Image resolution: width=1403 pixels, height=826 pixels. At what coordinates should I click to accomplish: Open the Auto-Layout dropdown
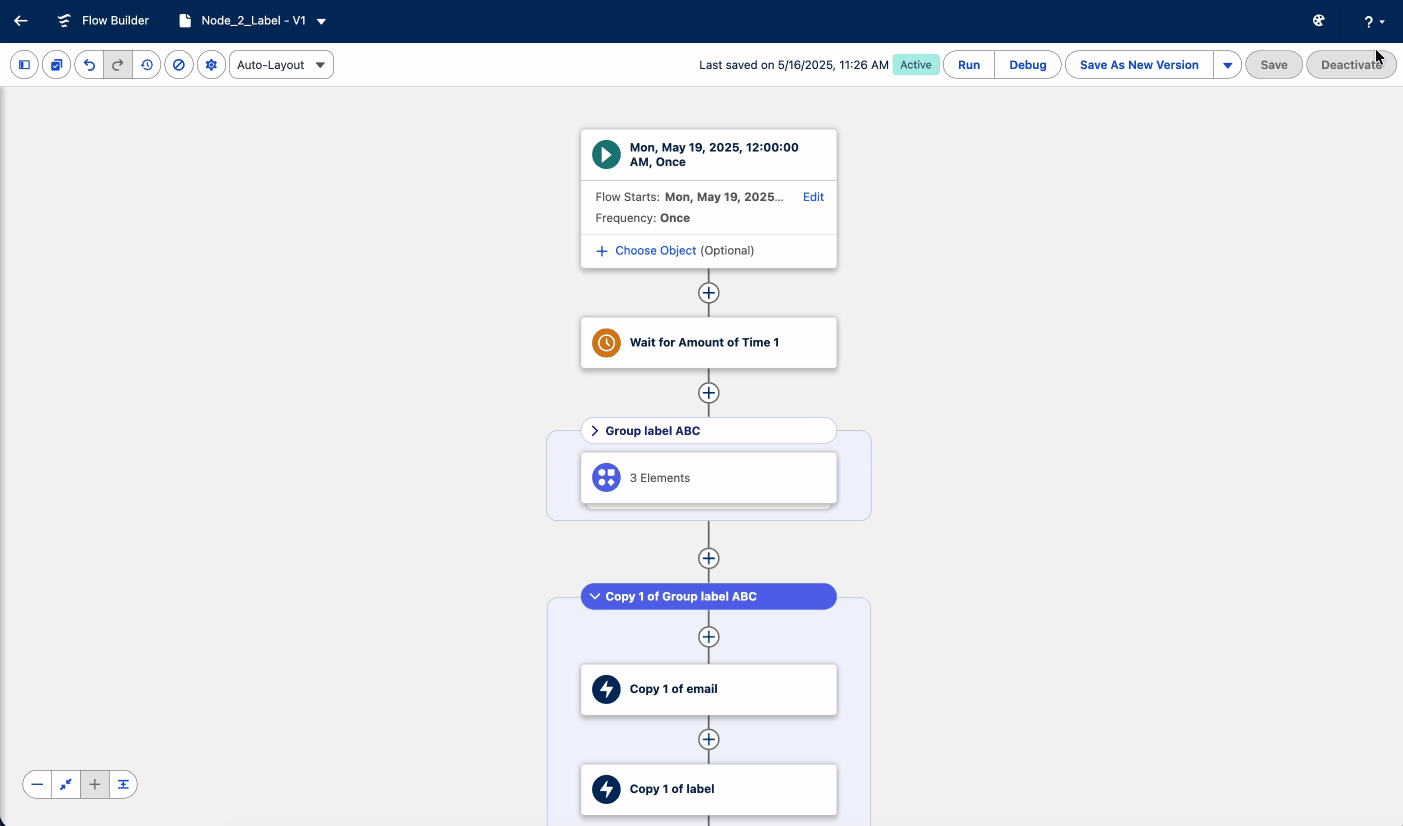pos(281,65)
